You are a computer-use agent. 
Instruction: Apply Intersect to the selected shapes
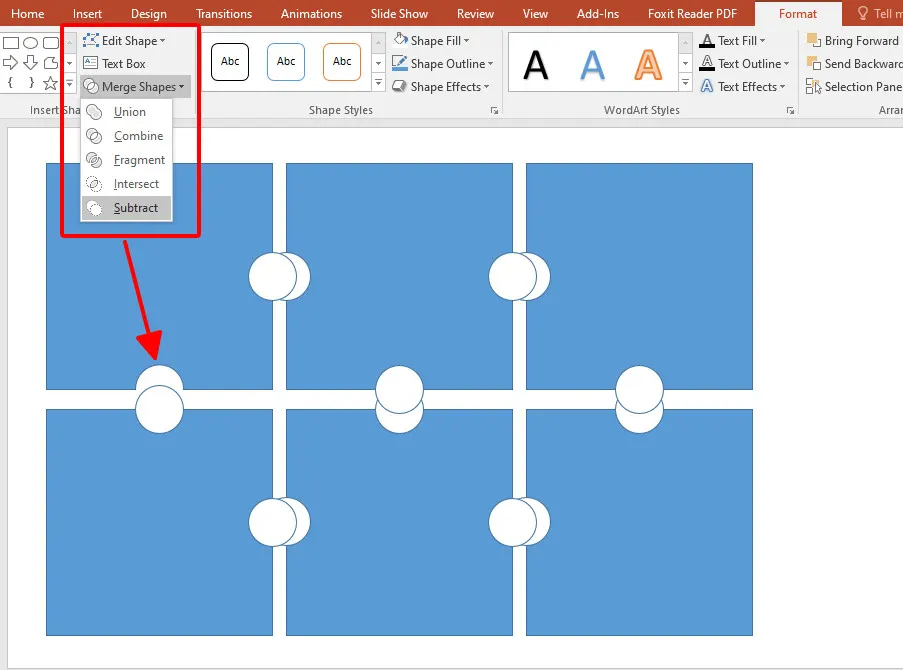coord(136,184)
